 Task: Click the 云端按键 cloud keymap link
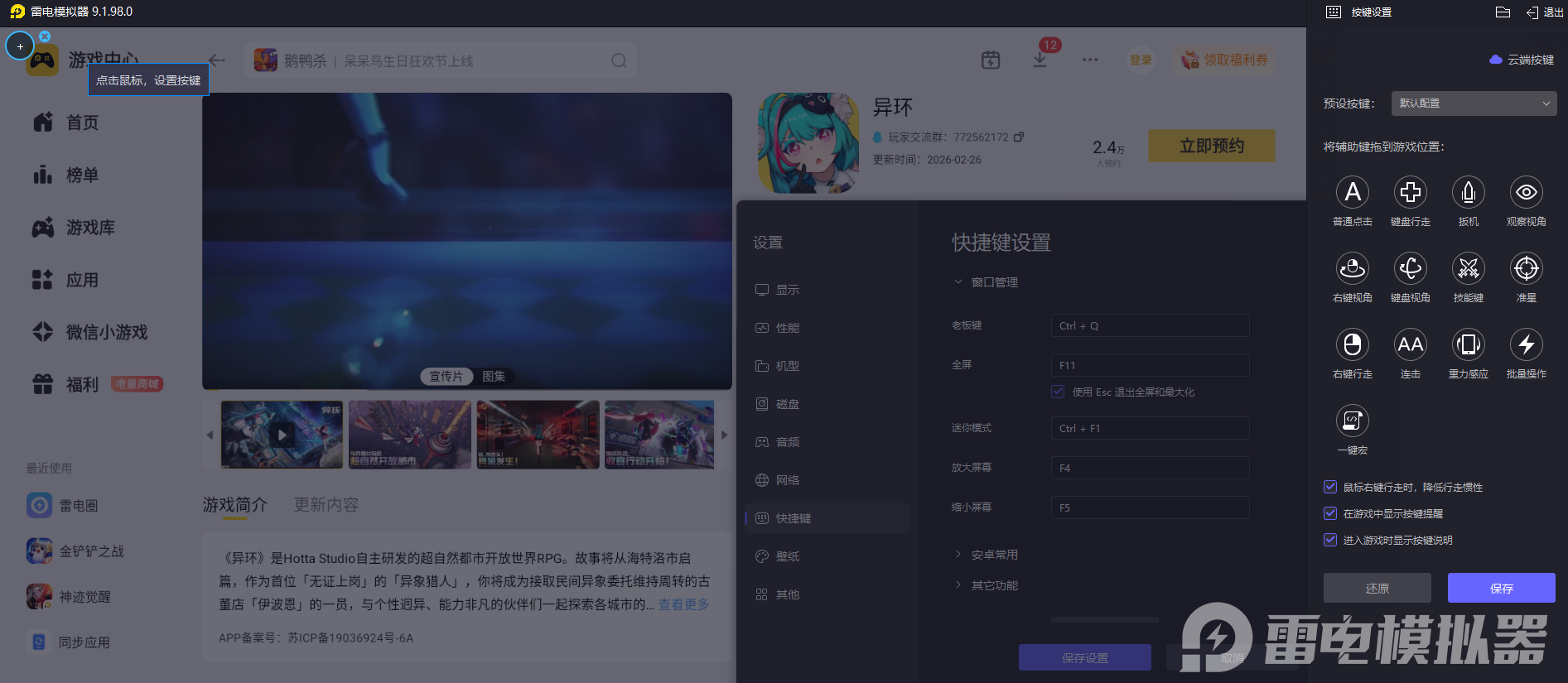[1522, 60]
